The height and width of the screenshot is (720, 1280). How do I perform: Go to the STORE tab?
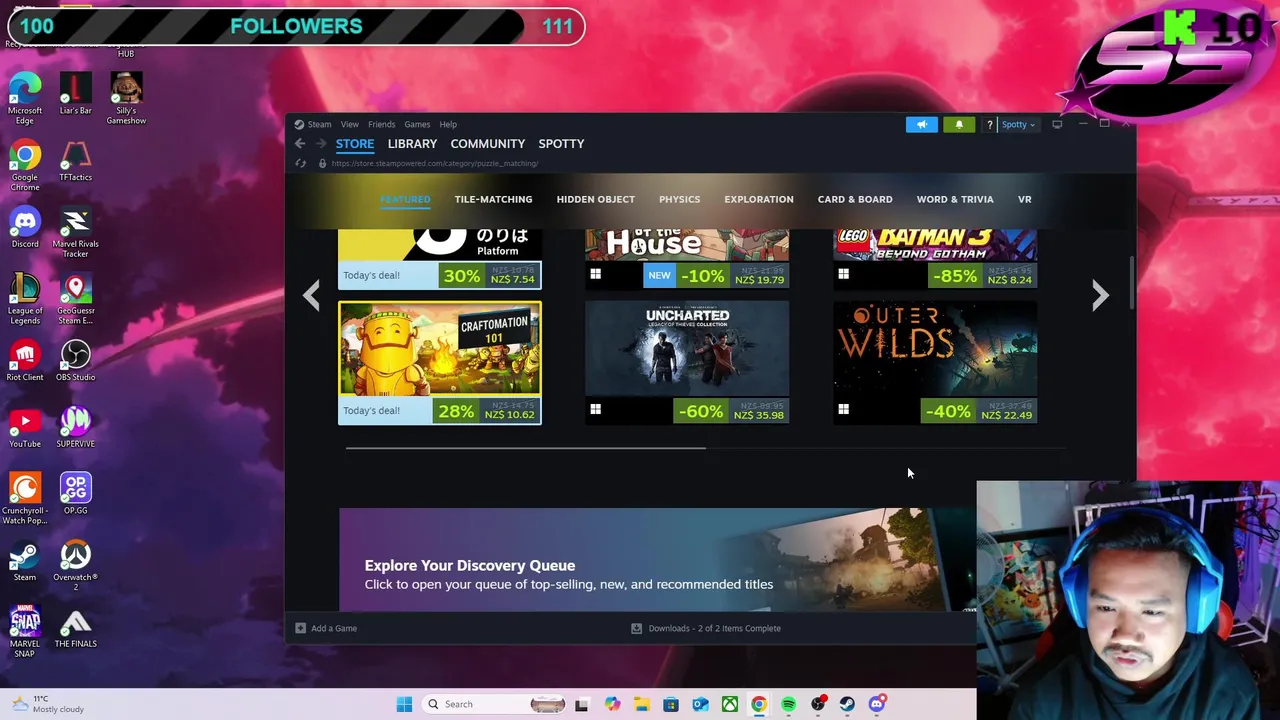(355, 144)
